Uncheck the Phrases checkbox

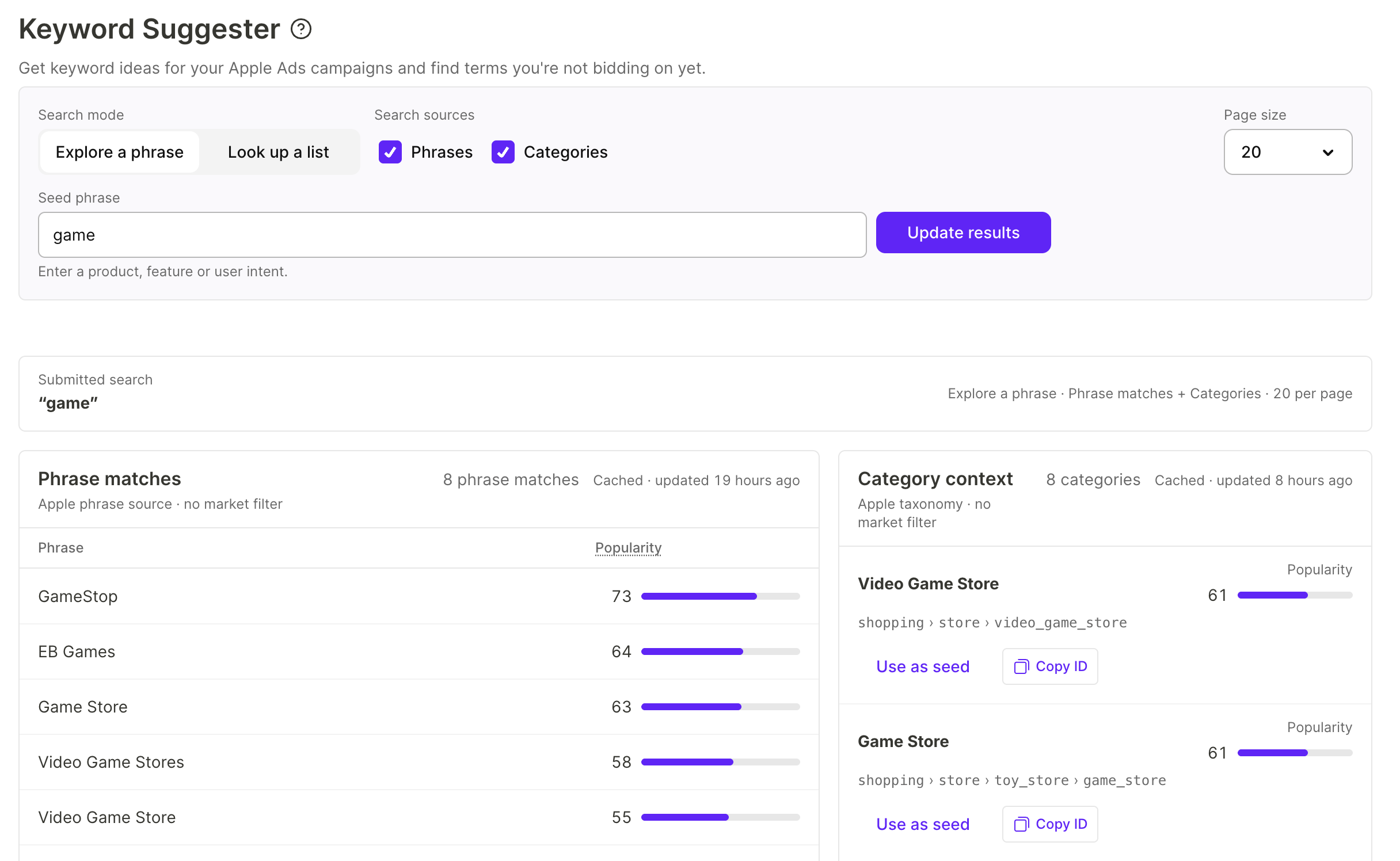coord(390,152)
